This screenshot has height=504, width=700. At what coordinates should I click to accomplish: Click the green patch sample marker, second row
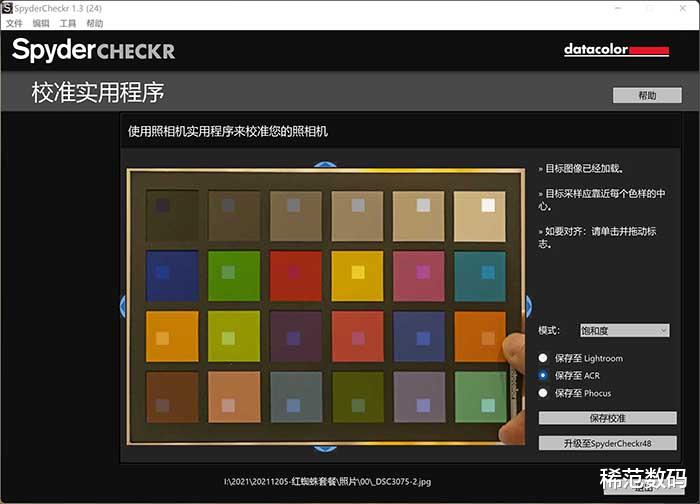[228, 272]
